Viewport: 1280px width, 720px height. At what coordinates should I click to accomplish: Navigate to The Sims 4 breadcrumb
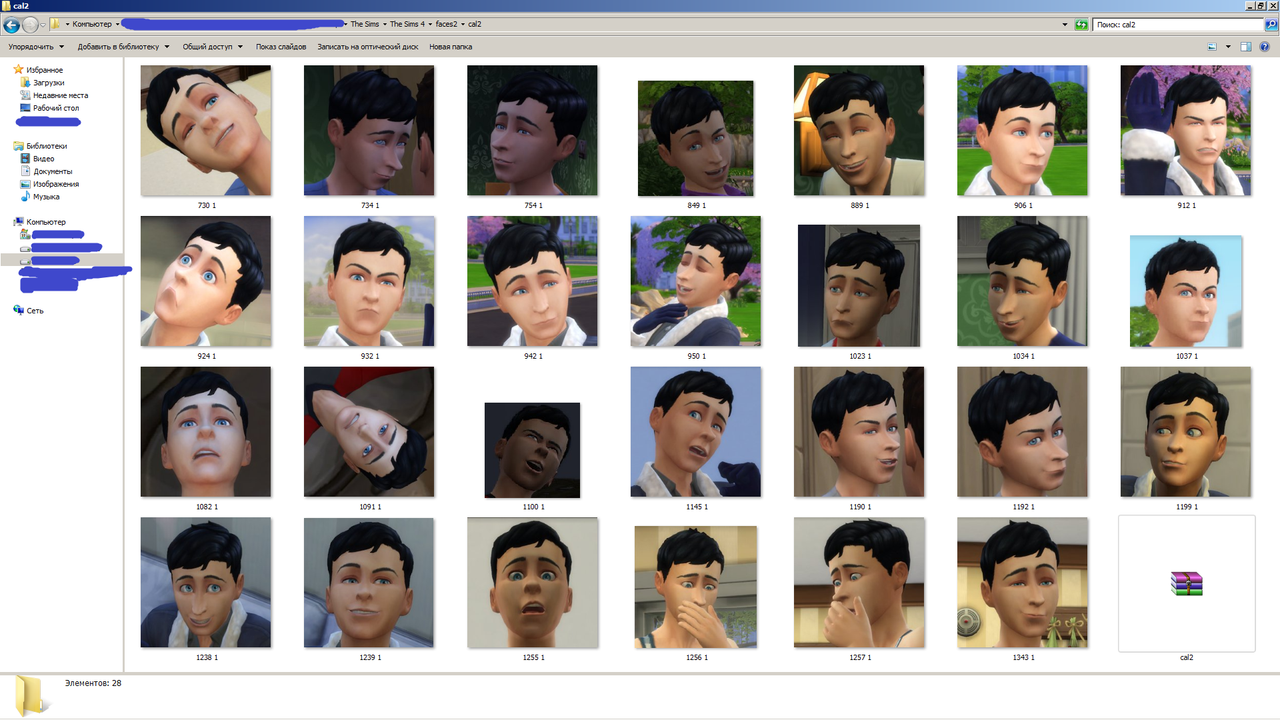click(x=407, y=24)
